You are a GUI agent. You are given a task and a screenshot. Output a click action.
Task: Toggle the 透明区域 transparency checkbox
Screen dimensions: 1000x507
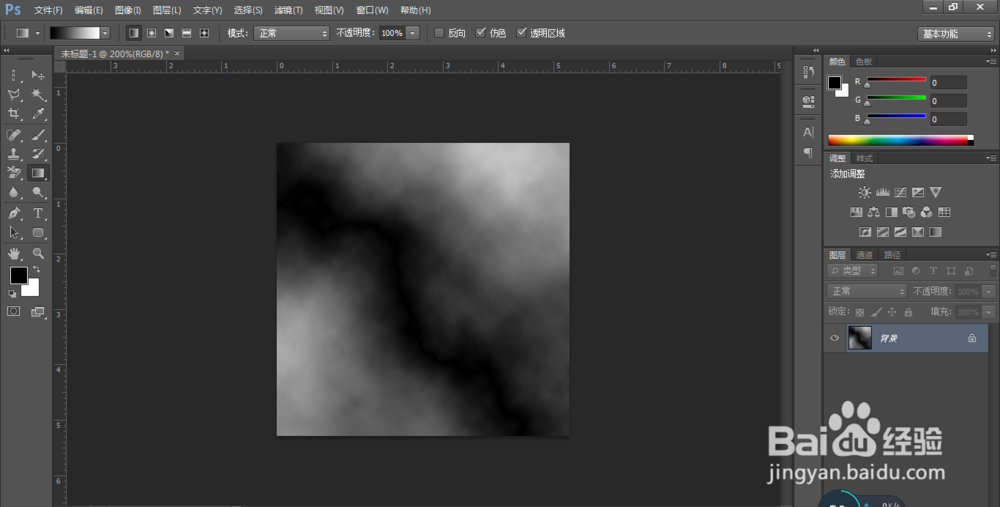(522, 33)
